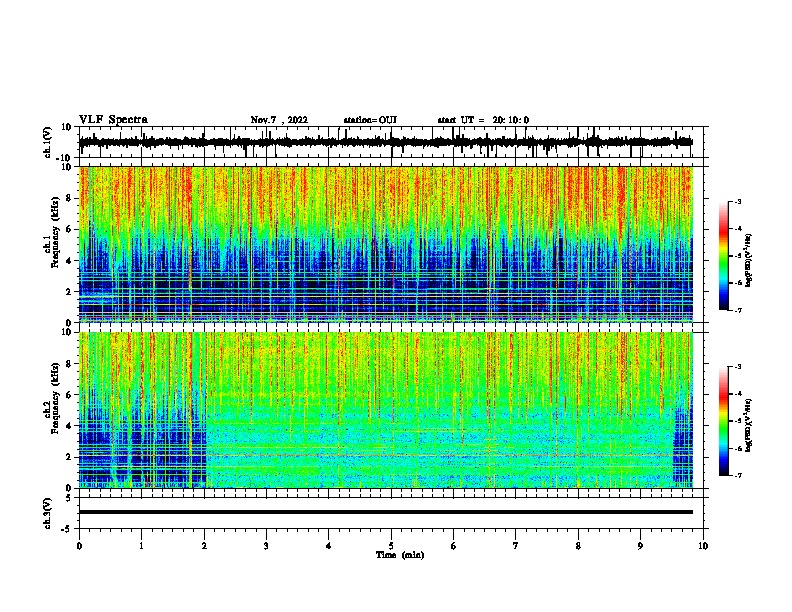Click time axis tick label "4"

point(329,546)
